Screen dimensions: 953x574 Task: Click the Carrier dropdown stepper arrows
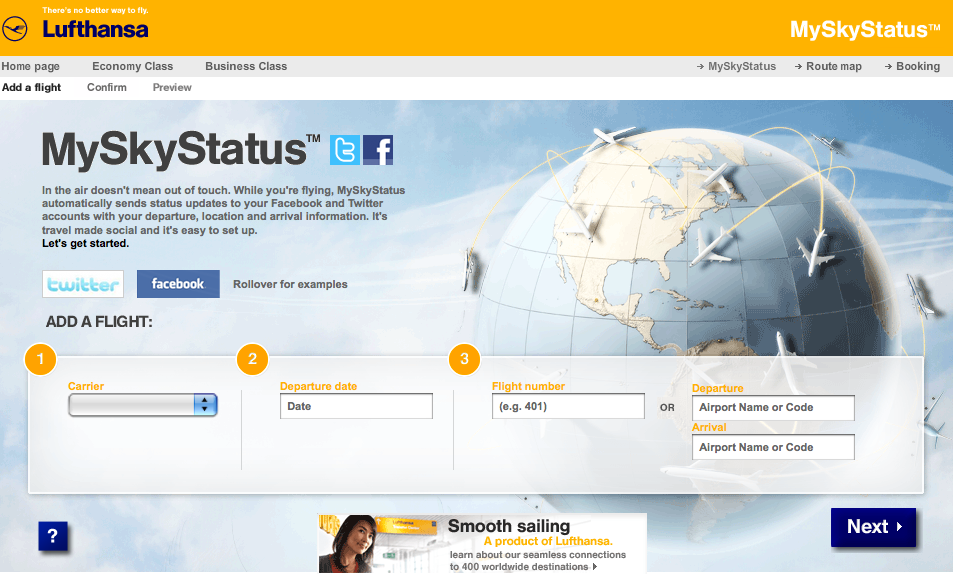(205, 405)
